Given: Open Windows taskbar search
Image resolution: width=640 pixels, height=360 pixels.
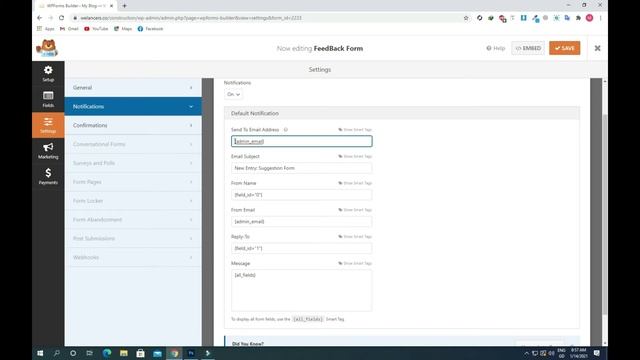Looking at the screenshot, I should point(57,353).
